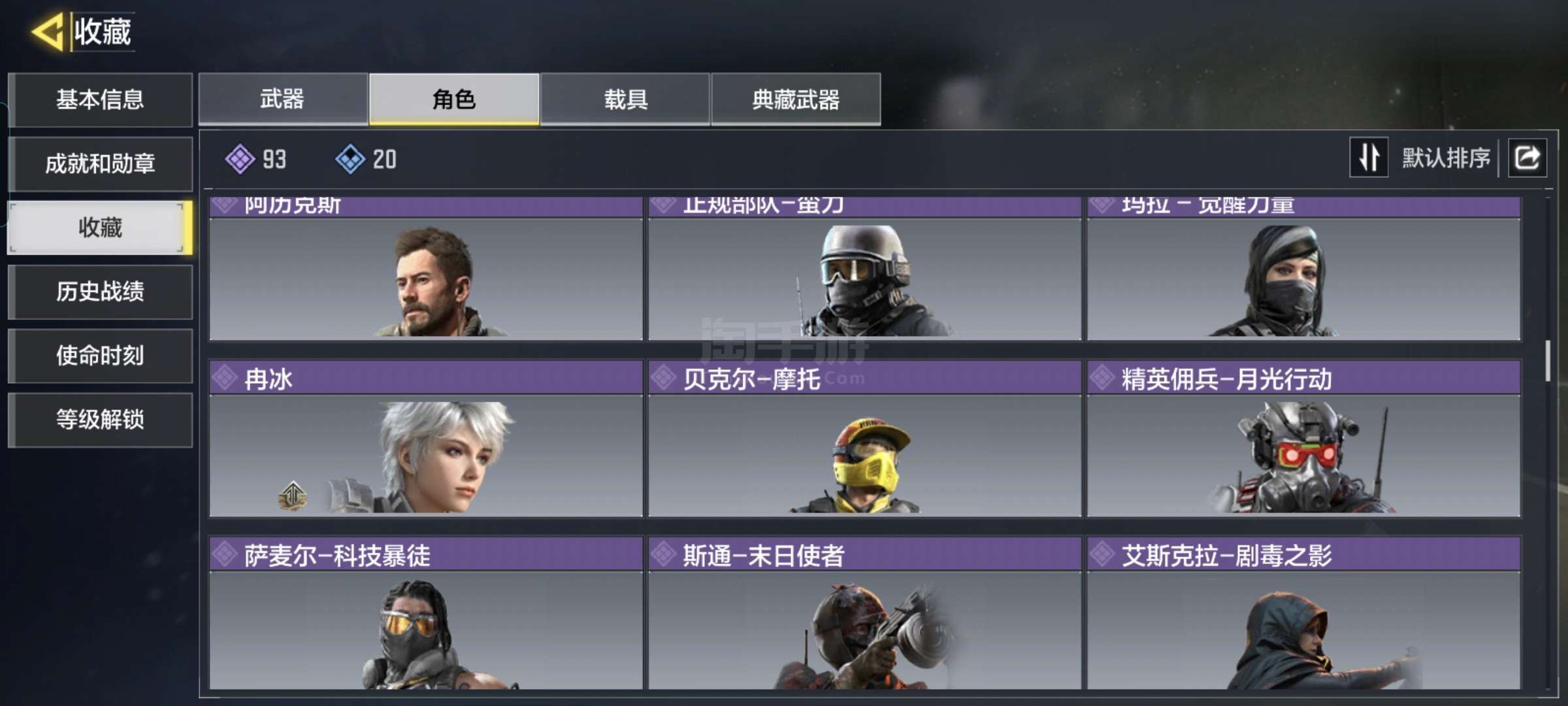Open 成就和勋章 section
This screenshot has height=706, width=1568.
[100, 163]
